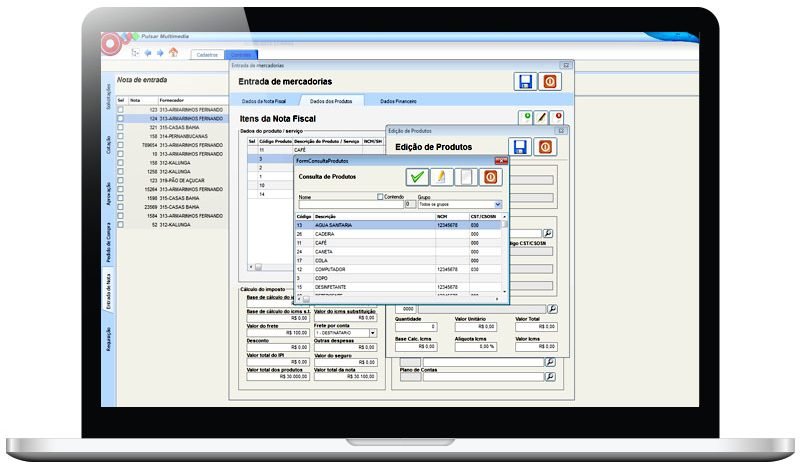Image resolution: width=800 pixels, height=470 pixels.
Task: Toggle the Contendo checkbox
Action: point(380,196)
